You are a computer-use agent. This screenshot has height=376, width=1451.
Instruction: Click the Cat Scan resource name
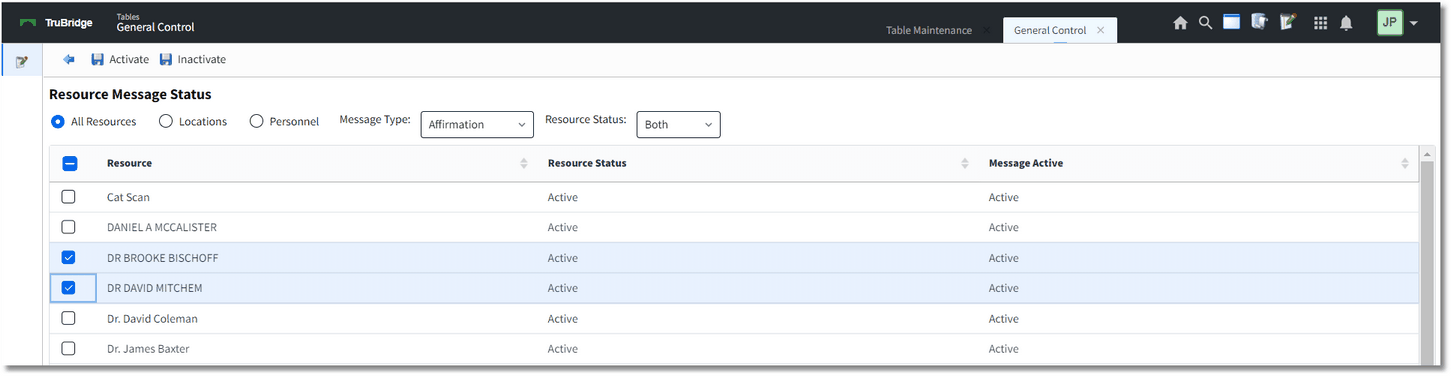click(128, 197)
